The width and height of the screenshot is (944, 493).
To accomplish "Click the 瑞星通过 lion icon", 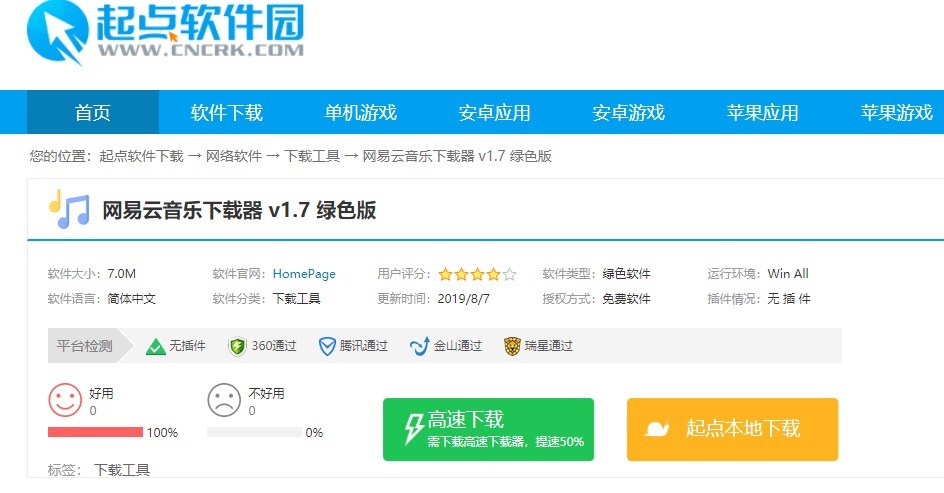I will pyautogui.click(x=512, y=346).
